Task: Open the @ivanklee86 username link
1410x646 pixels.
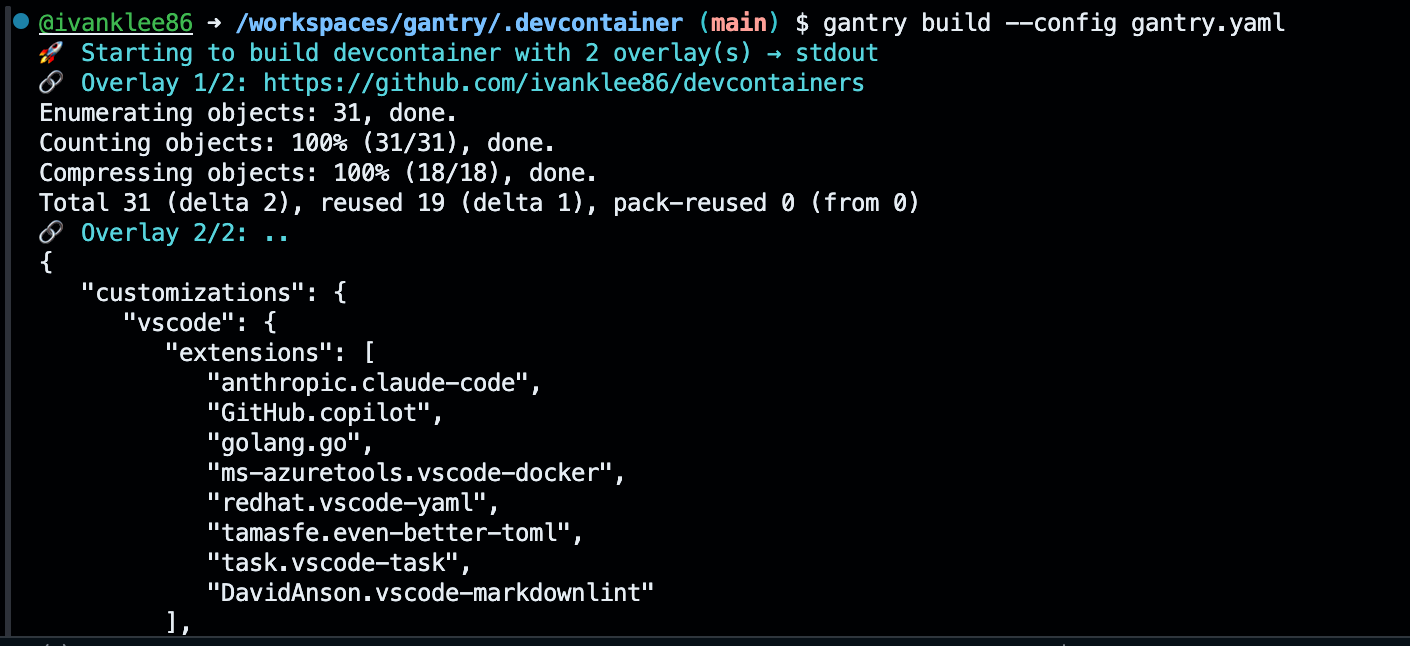Action: click(115, 23)
